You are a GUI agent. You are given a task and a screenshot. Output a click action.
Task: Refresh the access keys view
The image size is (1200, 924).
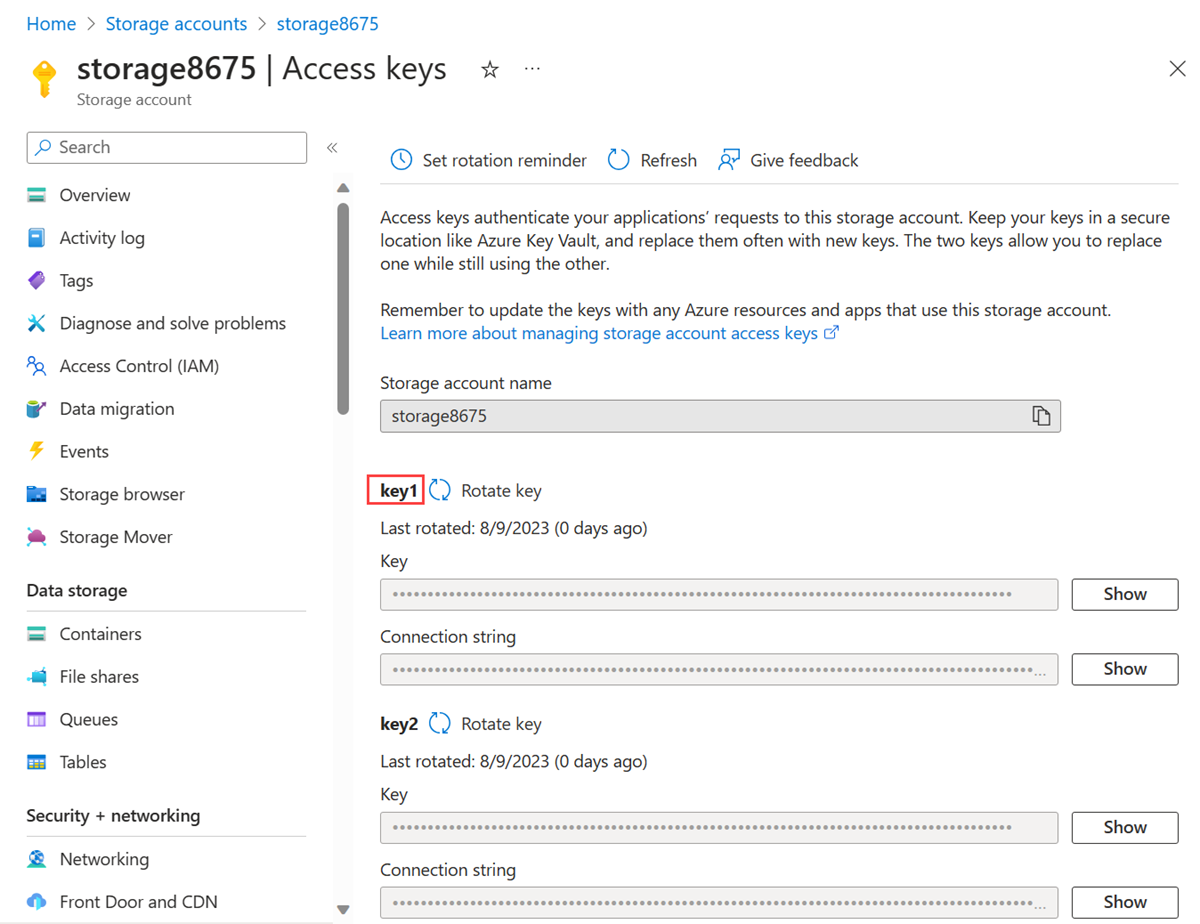pyautogui.click(x=651, y=160)
